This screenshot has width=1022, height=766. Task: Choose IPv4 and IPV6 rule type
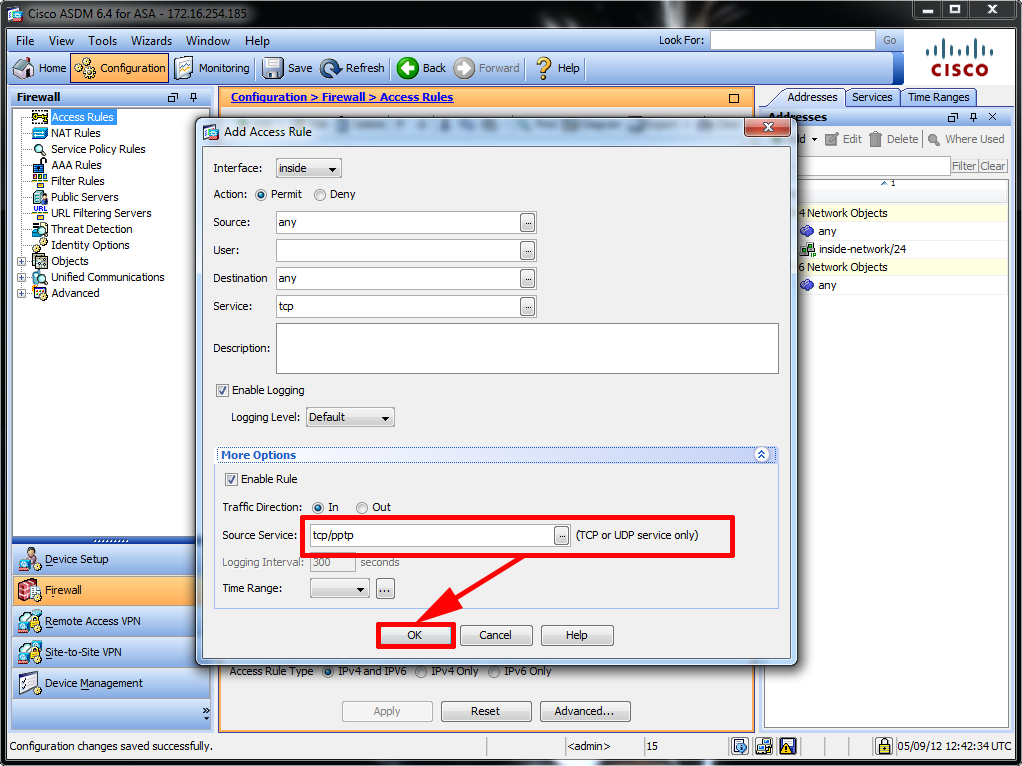[328, 671]
